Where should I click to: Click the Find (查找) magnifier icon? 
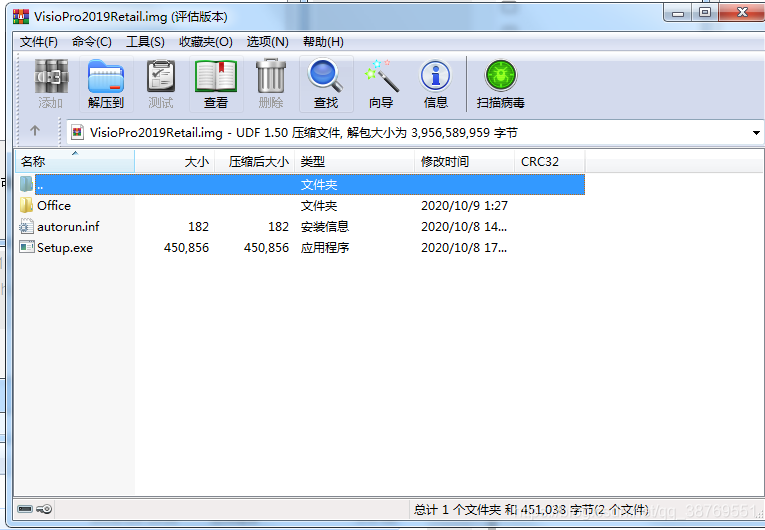click(325, 76)
